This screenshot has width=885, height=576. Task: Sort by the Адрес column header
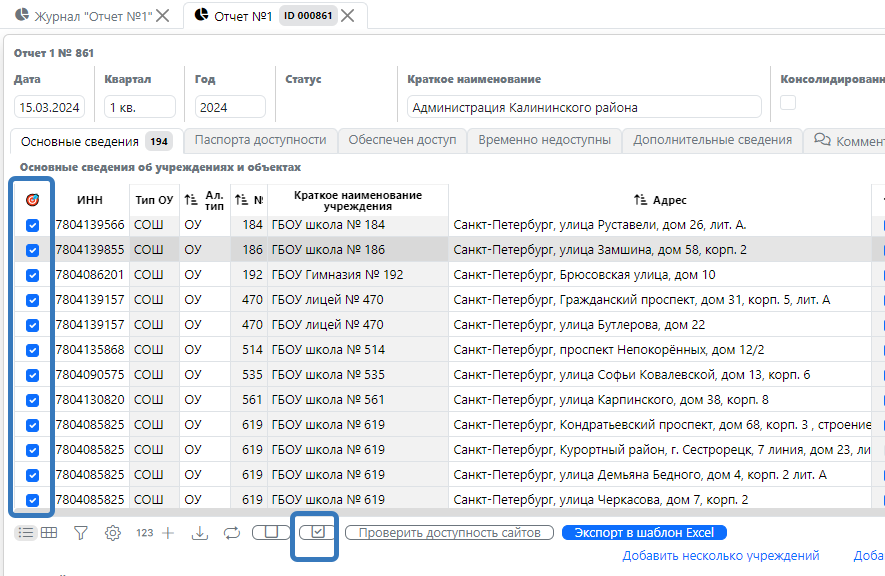660,200
